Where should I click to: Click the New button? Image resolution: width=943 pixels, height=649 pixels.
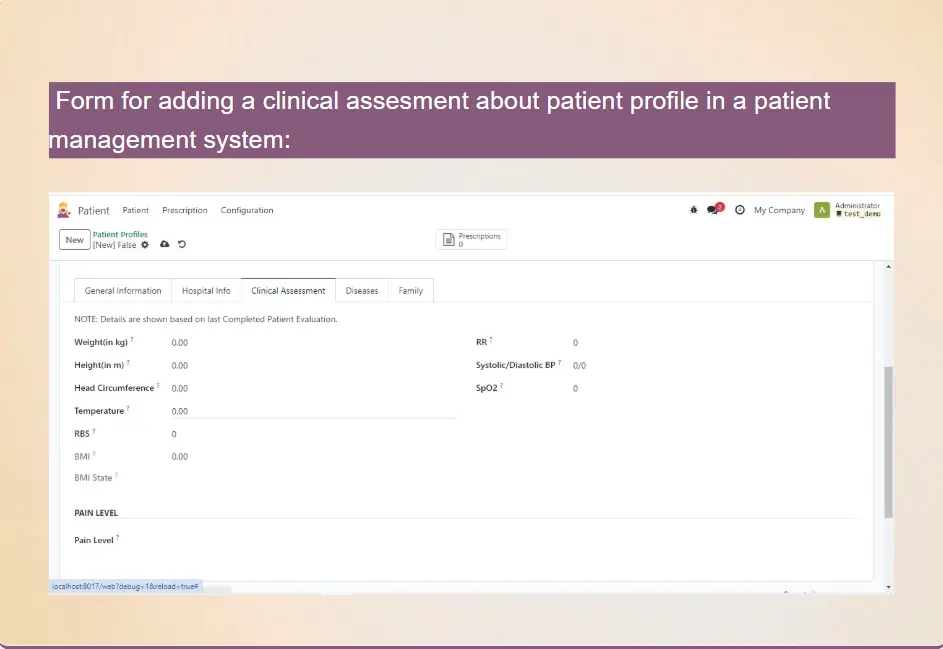[74, 240]
